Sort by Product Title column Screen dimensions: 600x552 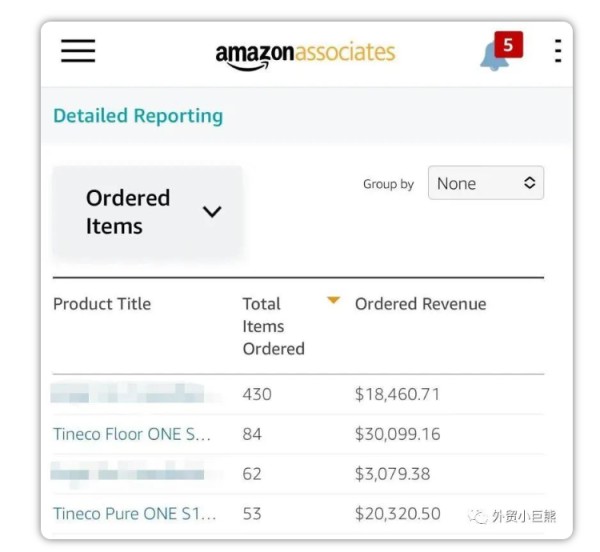tap(102, 304)
